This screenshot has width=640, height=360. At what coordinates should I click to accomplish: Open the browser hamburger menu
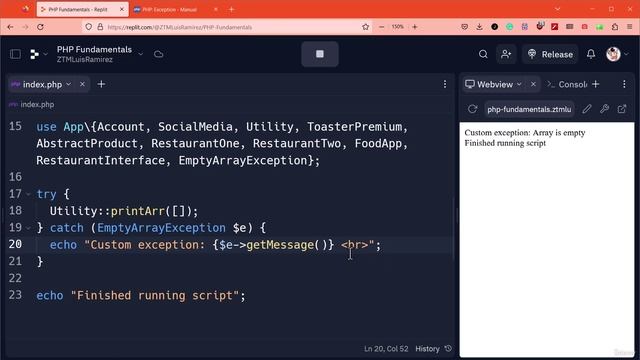(630, 27)
